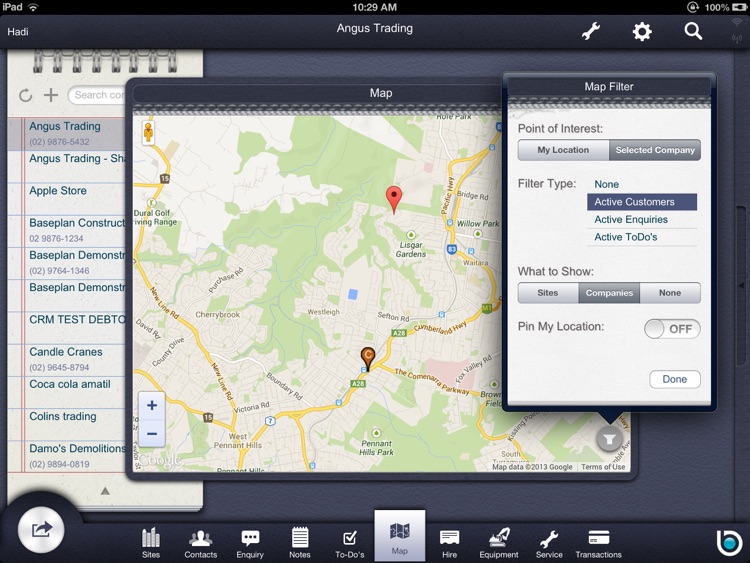The image size is (750, 563).
Task: Choose Active Customers filter type
Action: tap(641, 202)
